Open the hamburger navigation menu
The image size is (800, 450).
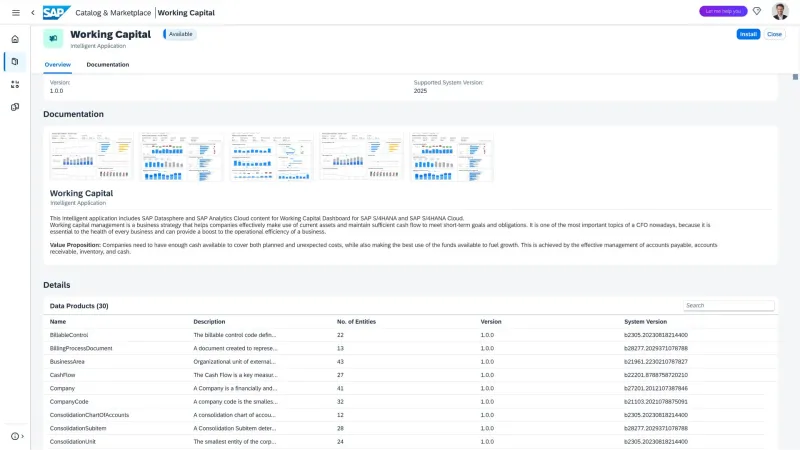point(16,13)
